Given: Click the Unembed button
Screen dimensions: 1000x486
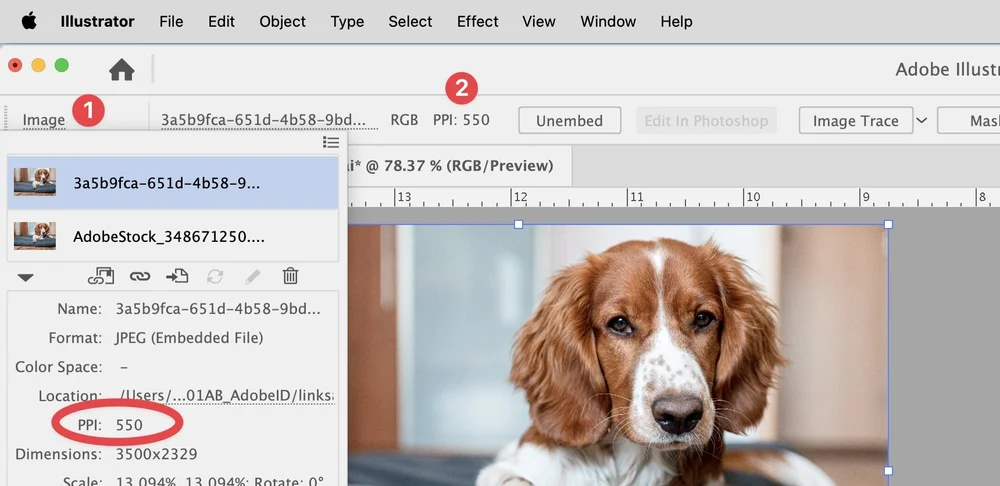Looking at the screenshot, I should pyautogui.click(x=570, y=121).
